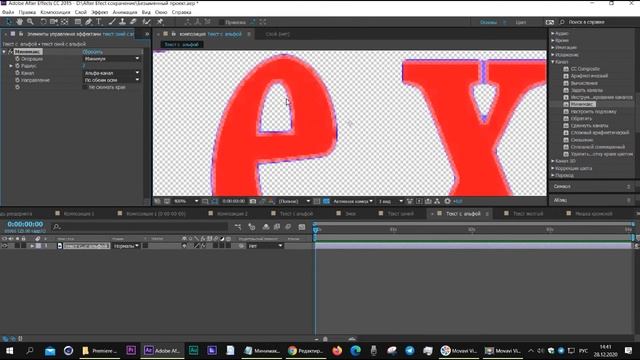
Task: Open the composition flowchart icon in viewer
Action: [437, 201]
